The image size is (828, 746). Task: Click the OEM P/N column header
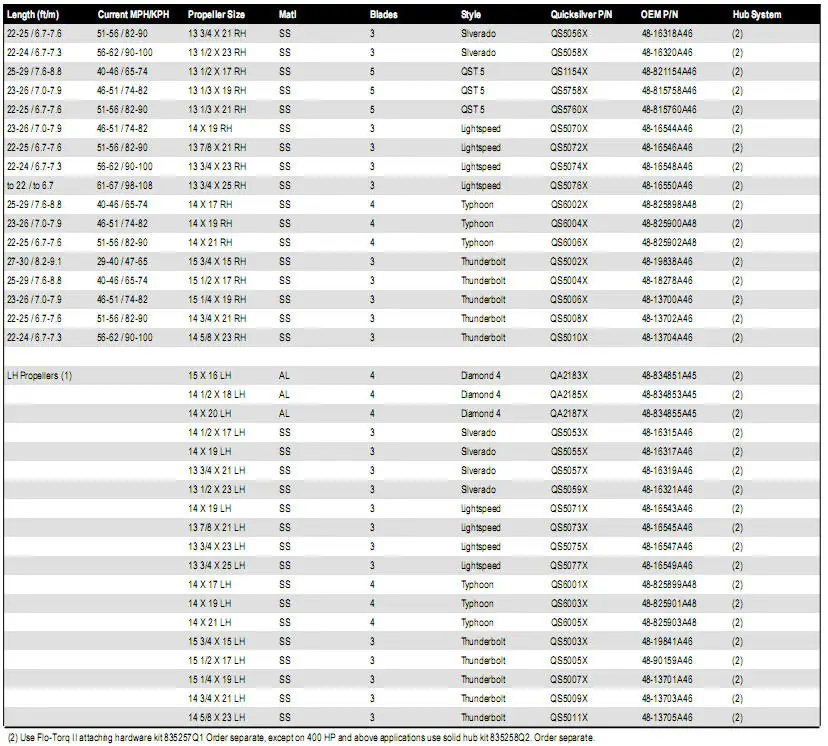[659, 15]
